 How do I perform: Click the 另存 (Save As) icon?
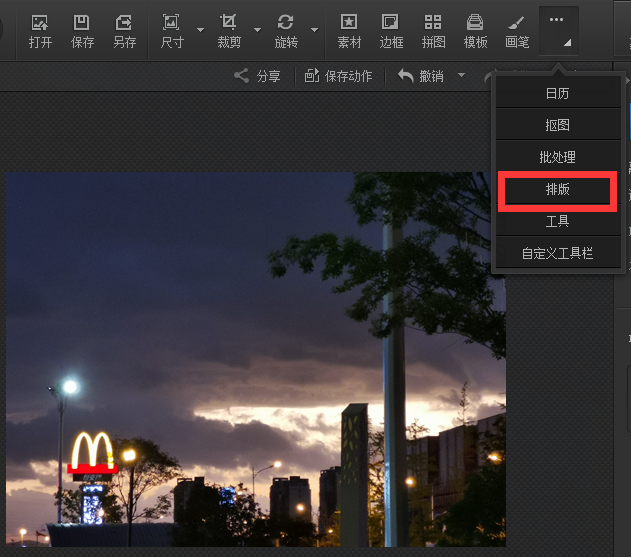point(124,30)
